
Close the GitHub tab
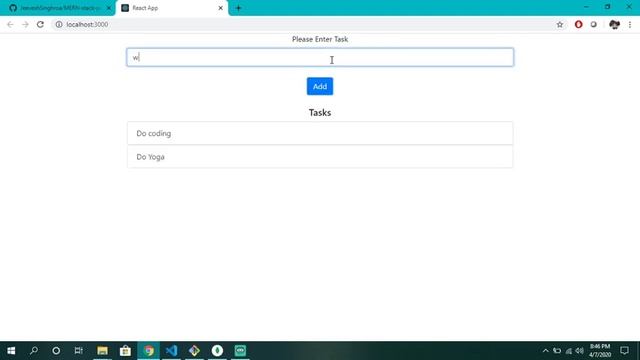coord(109,8)
